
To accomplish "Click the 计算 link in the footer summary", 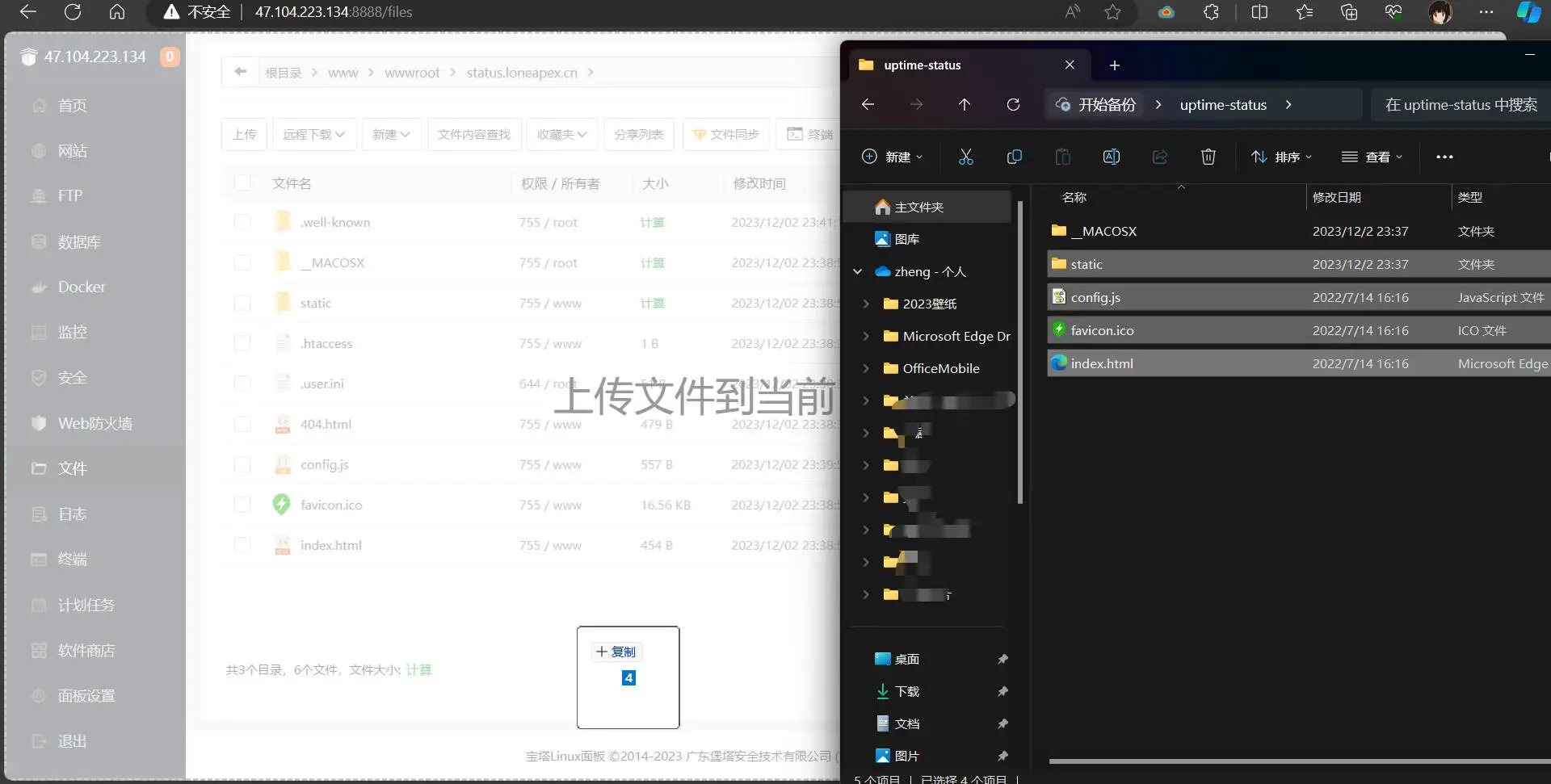I will coord(418,669).
